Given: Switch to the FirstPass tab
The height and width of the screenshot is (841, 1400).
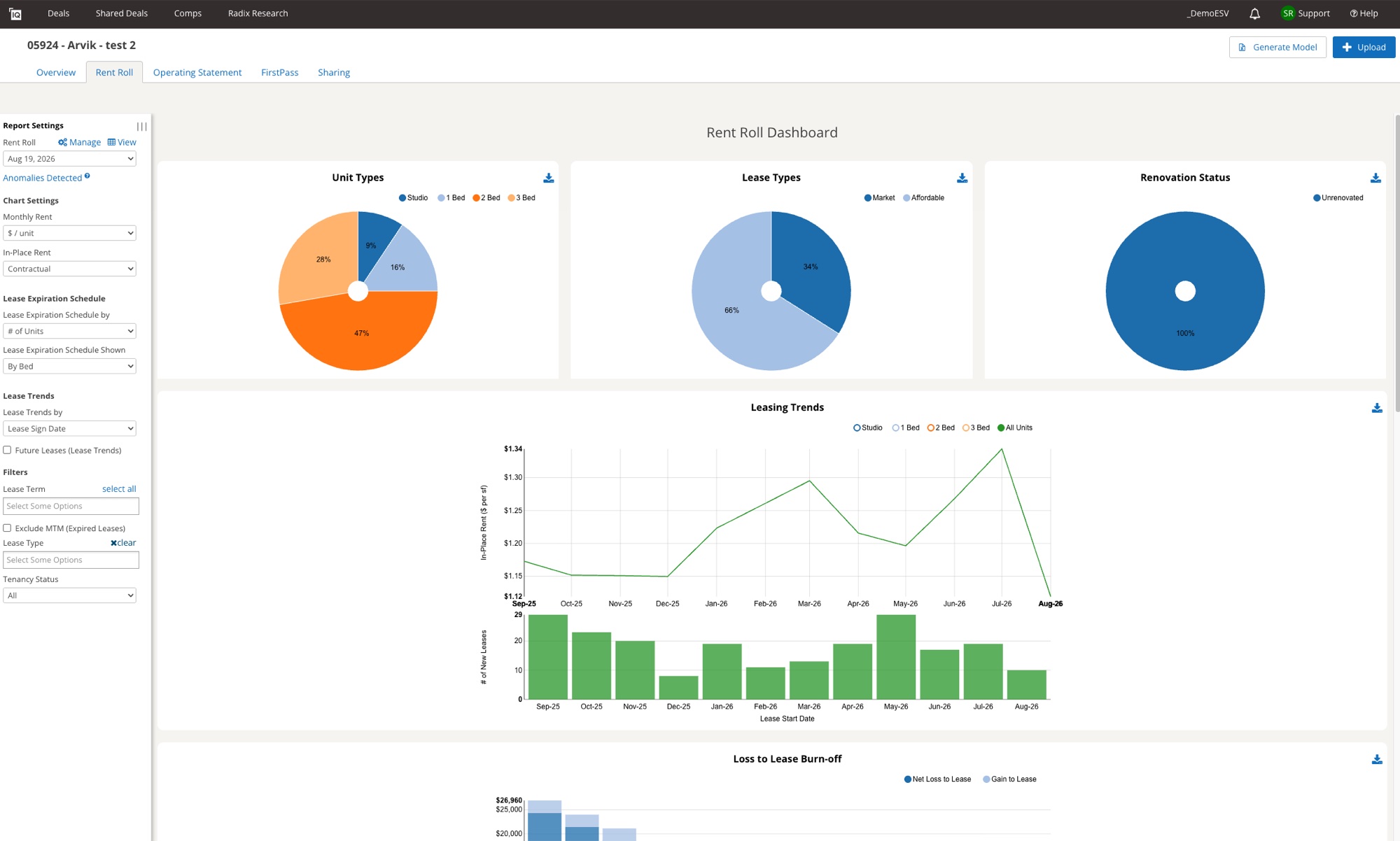Looking at the screenshot, I should click(x=280, y=72).
